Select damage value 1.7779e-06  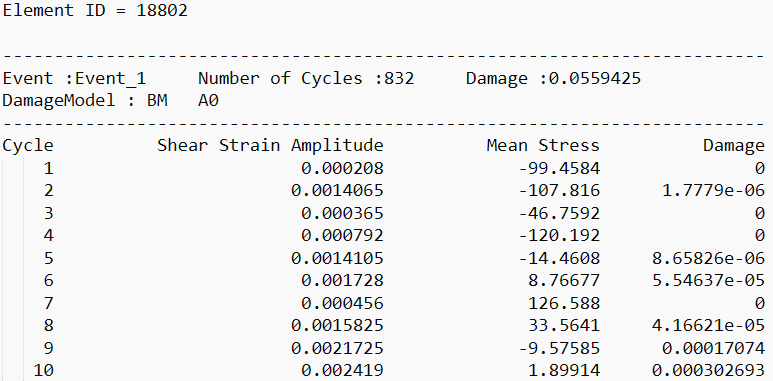pos(713,190)
